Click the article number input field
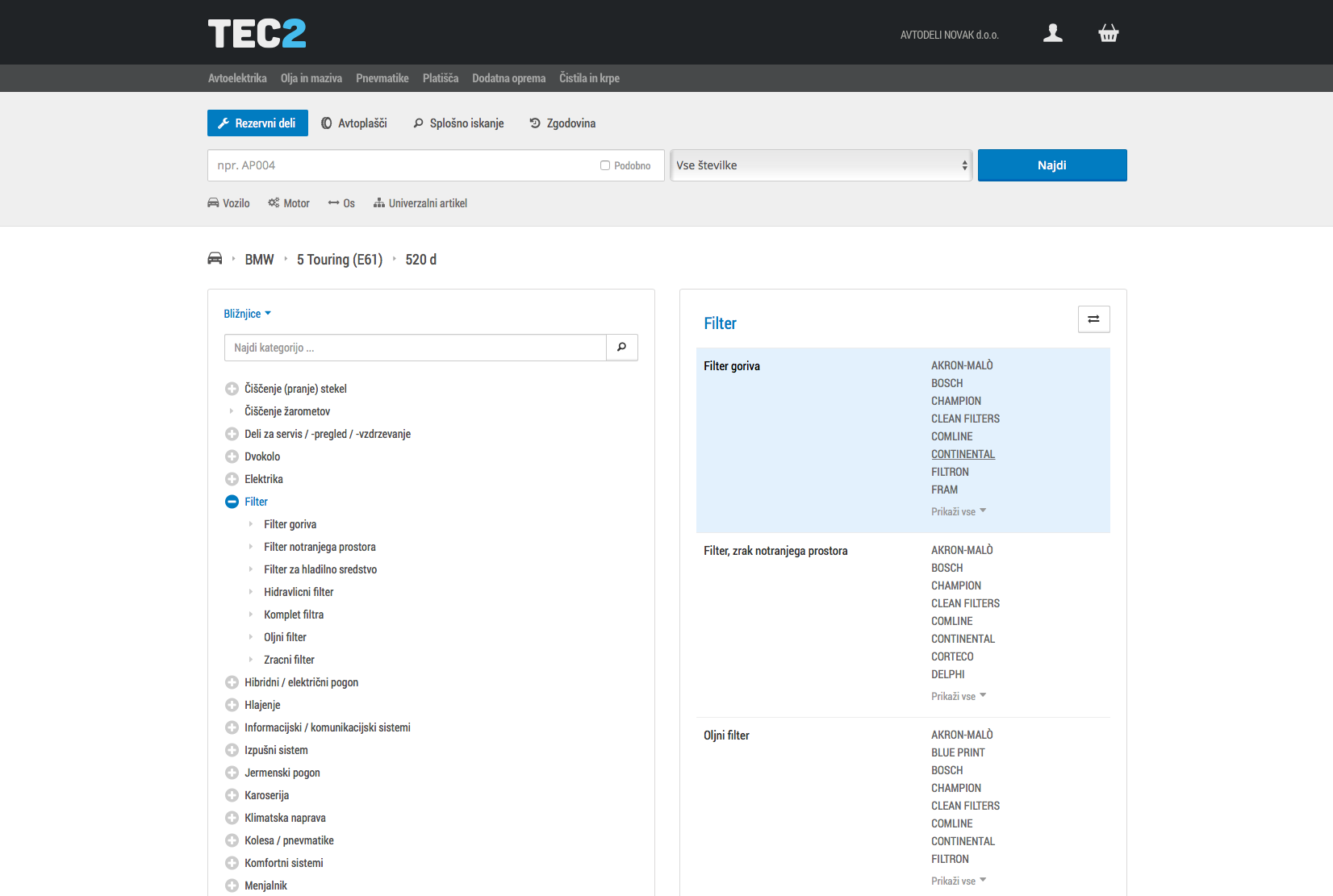Screen dimensions: 1333x896 [436, 165]
